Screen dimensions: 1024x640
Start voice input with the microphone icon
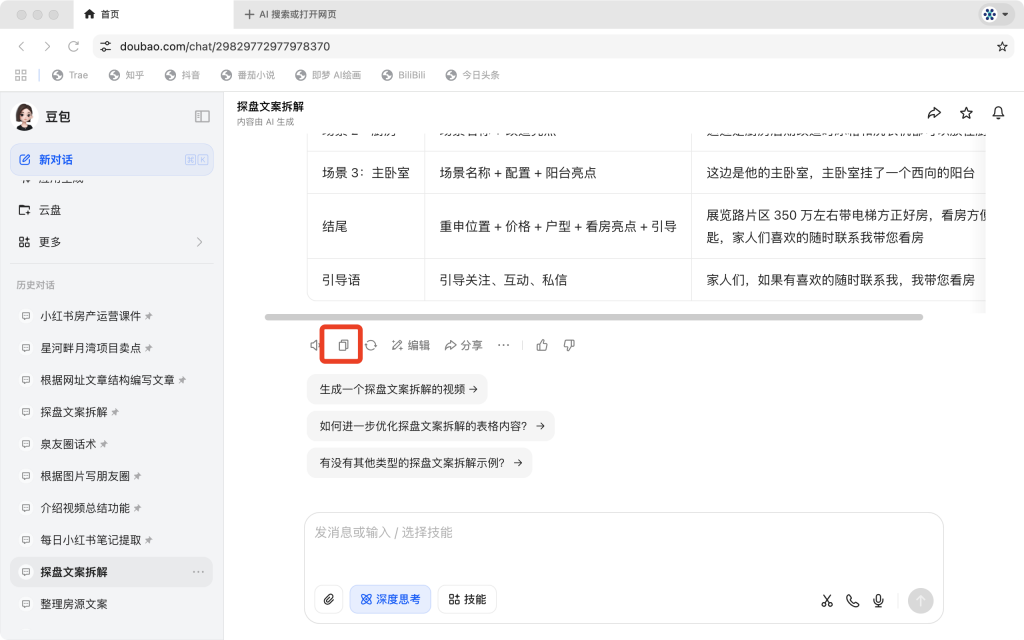click(x=878, y=600)
